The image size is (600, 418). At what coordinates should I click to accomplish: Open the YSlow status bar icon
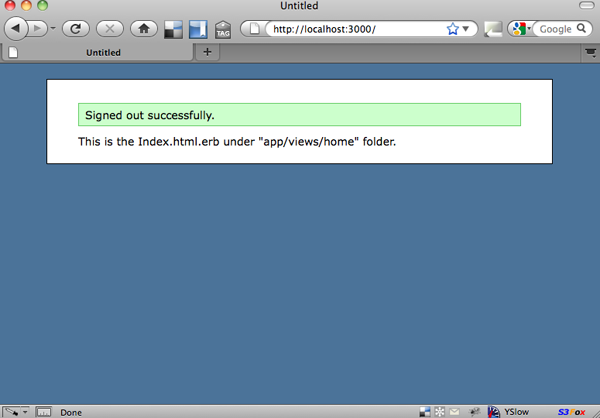click(509, 412)
